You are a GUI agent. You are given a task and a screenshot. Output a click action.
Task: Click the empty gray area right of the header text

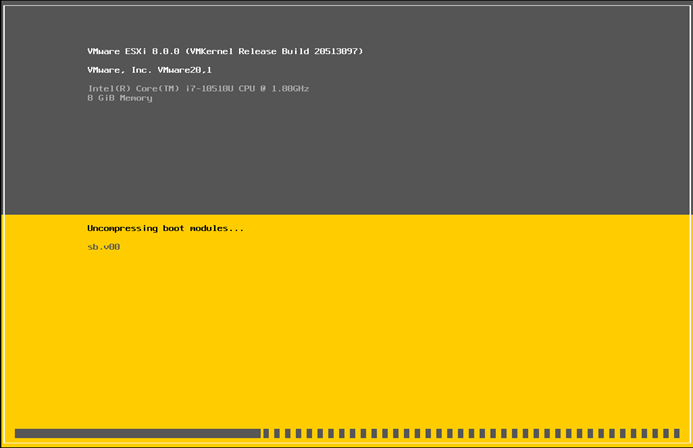click(x=520, y=70)
